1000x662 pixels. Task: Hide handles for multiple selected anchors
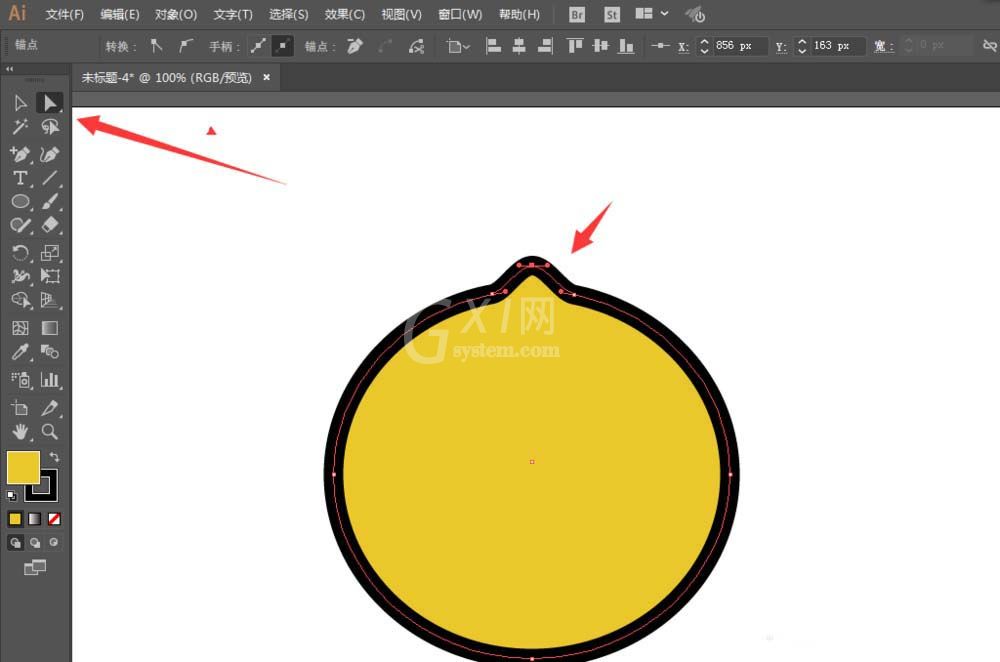tap(282, 45)
